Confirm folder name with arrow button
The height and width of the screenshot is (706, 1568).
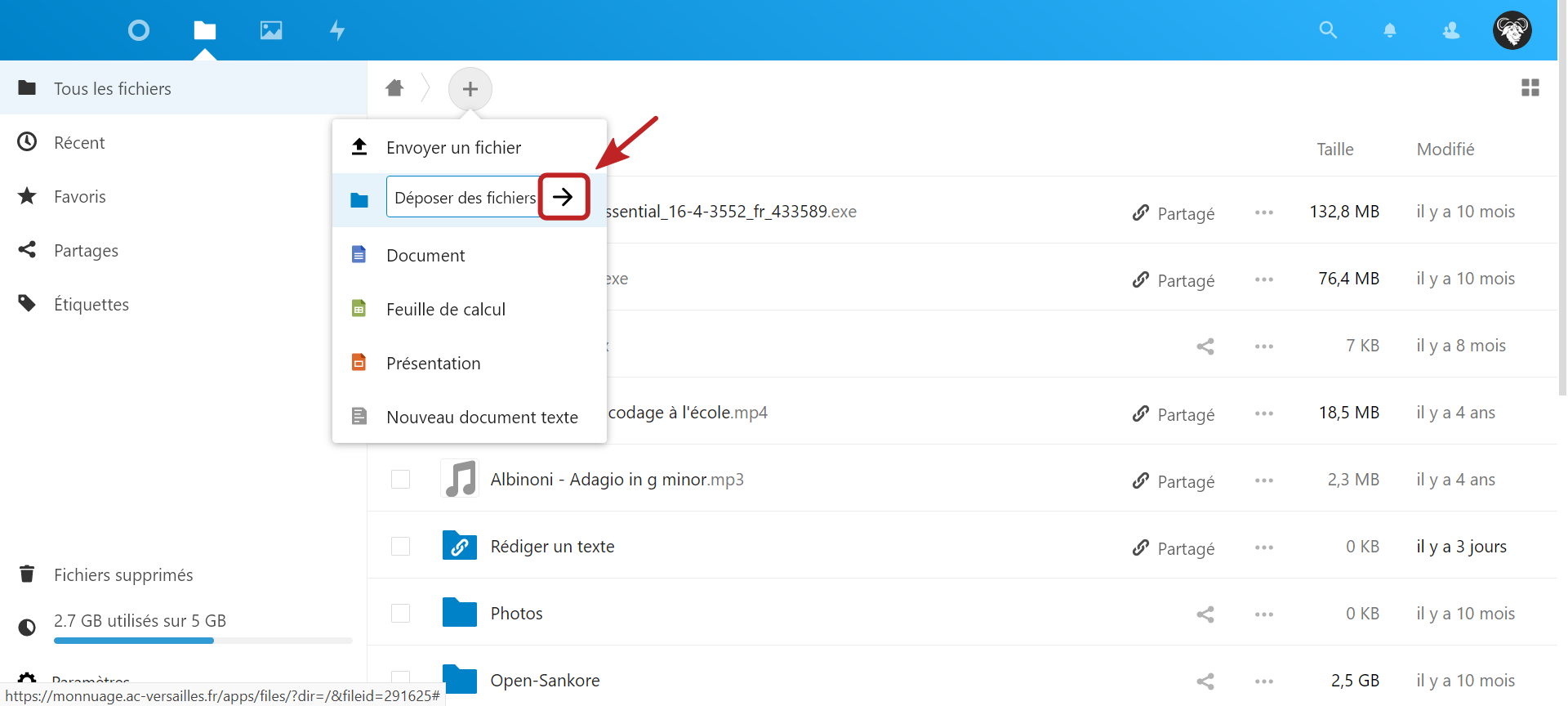[563, 197]
